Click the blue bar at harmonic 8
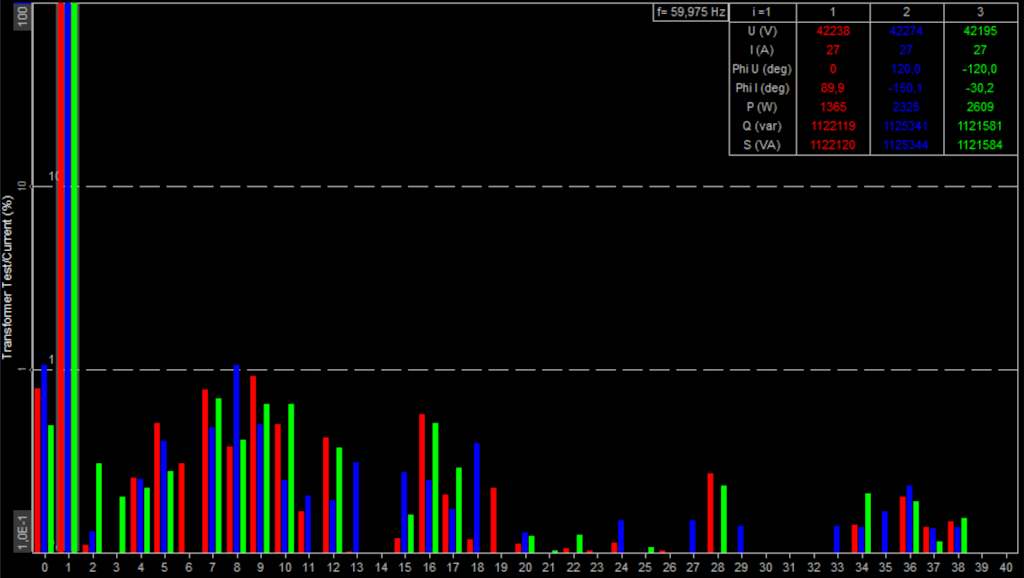 click(236, 458)
